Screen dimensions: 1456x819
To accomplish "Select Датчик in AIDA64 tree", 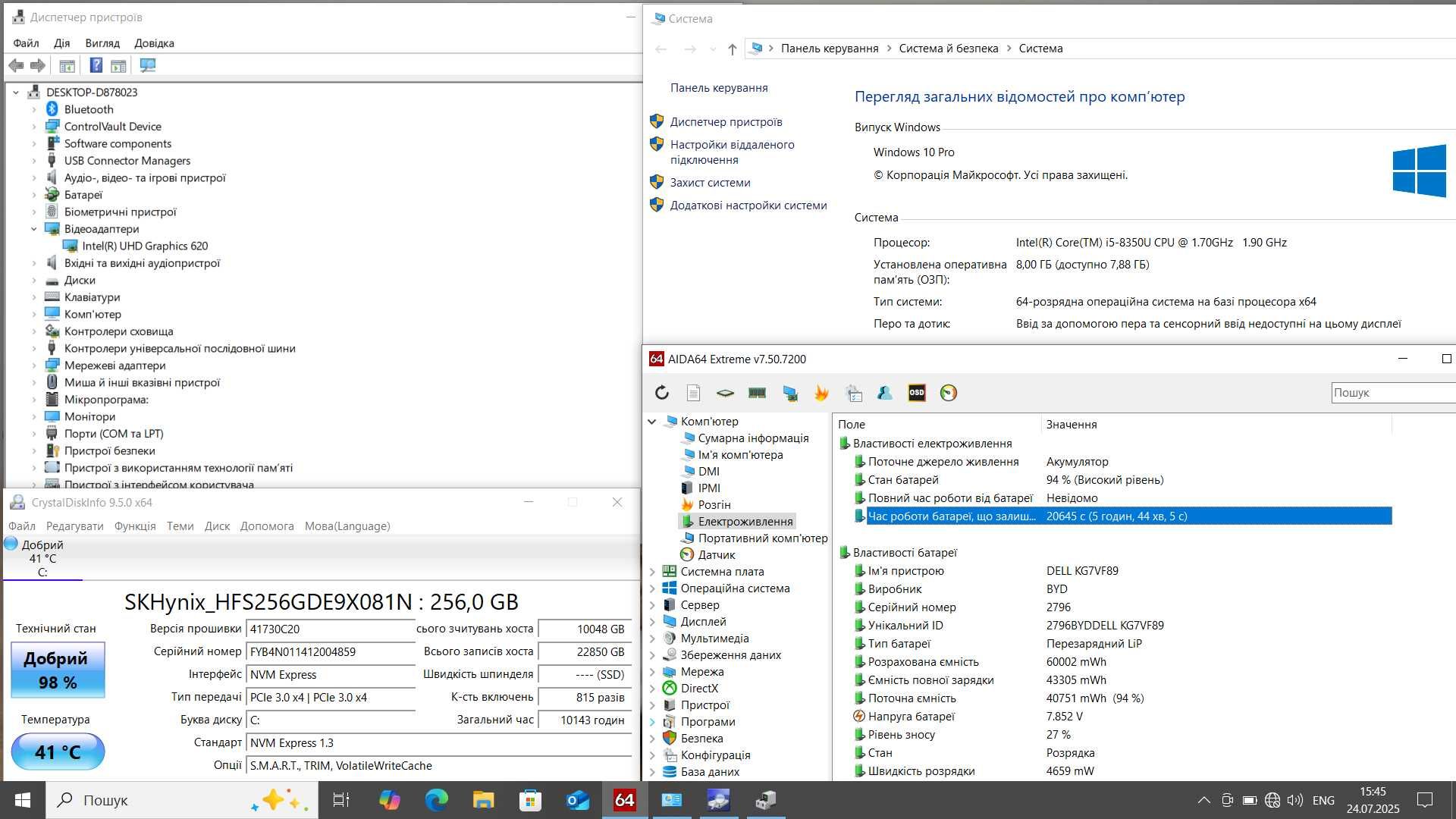I will click(717, 555).
